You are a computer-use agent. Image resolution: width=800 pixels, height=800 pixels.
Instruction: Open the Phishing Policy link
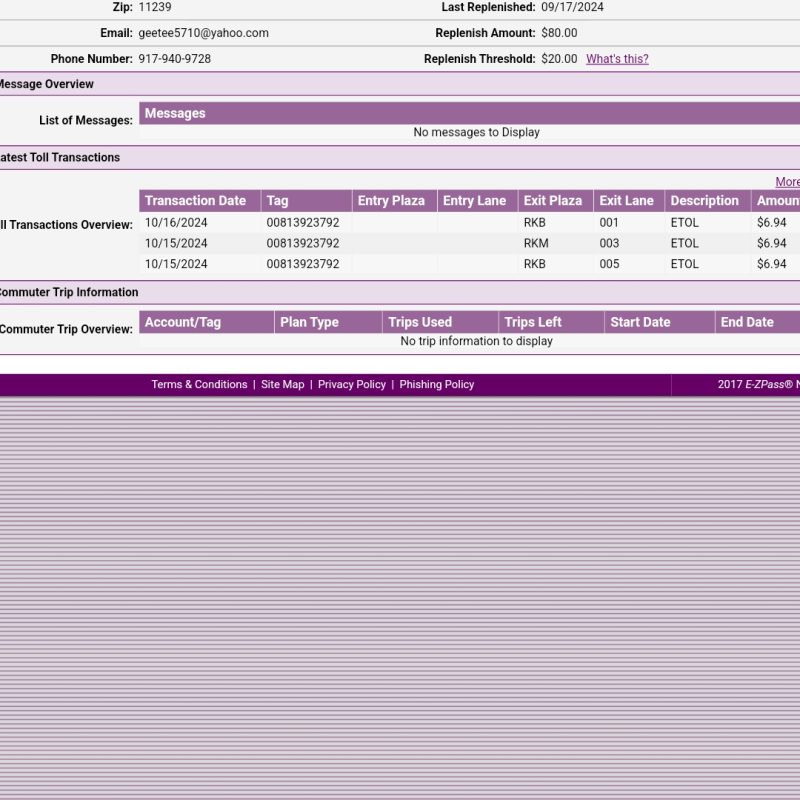coord(436,385)
